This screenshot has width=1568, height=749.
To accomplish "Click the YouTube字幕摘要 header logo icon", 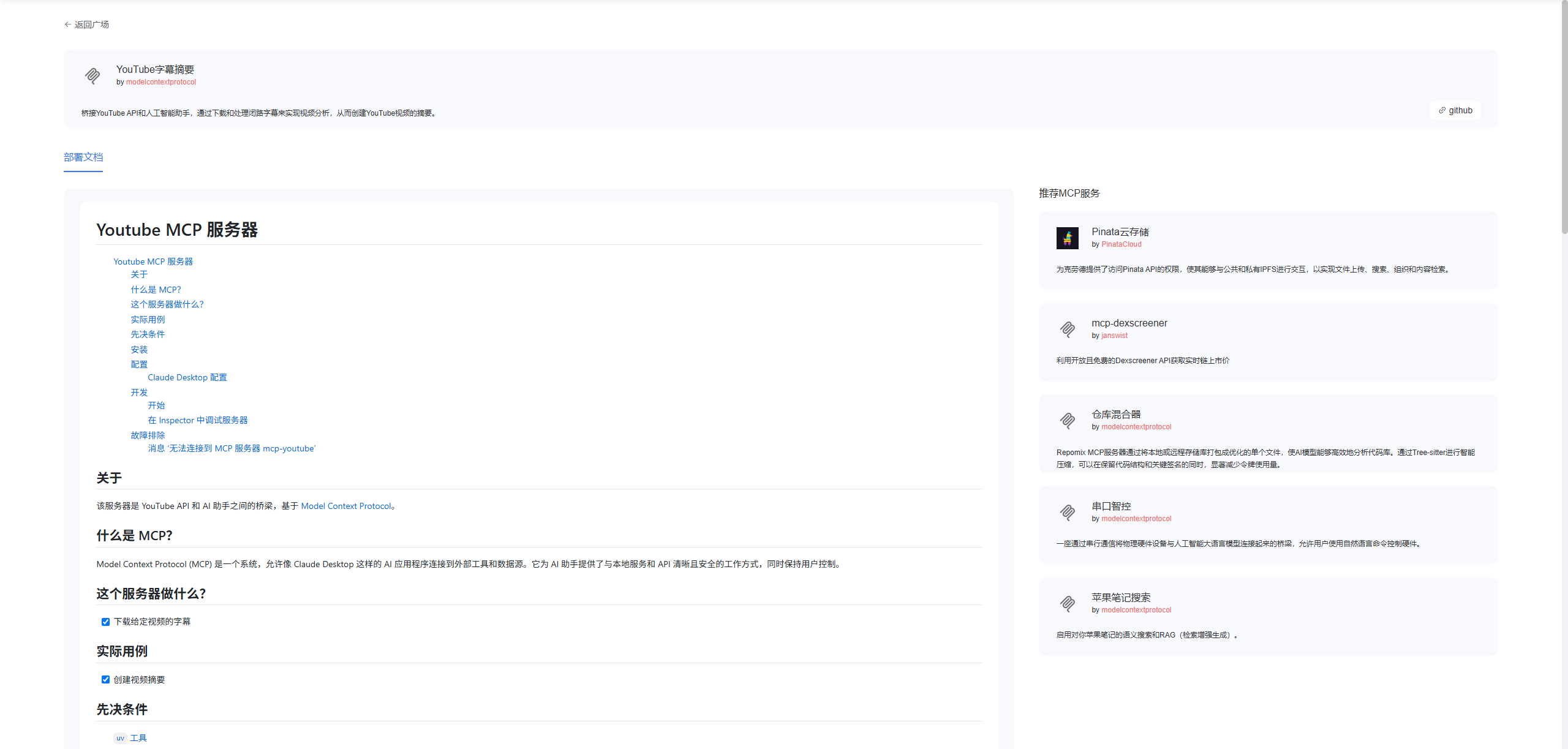I will coord(92,75).
